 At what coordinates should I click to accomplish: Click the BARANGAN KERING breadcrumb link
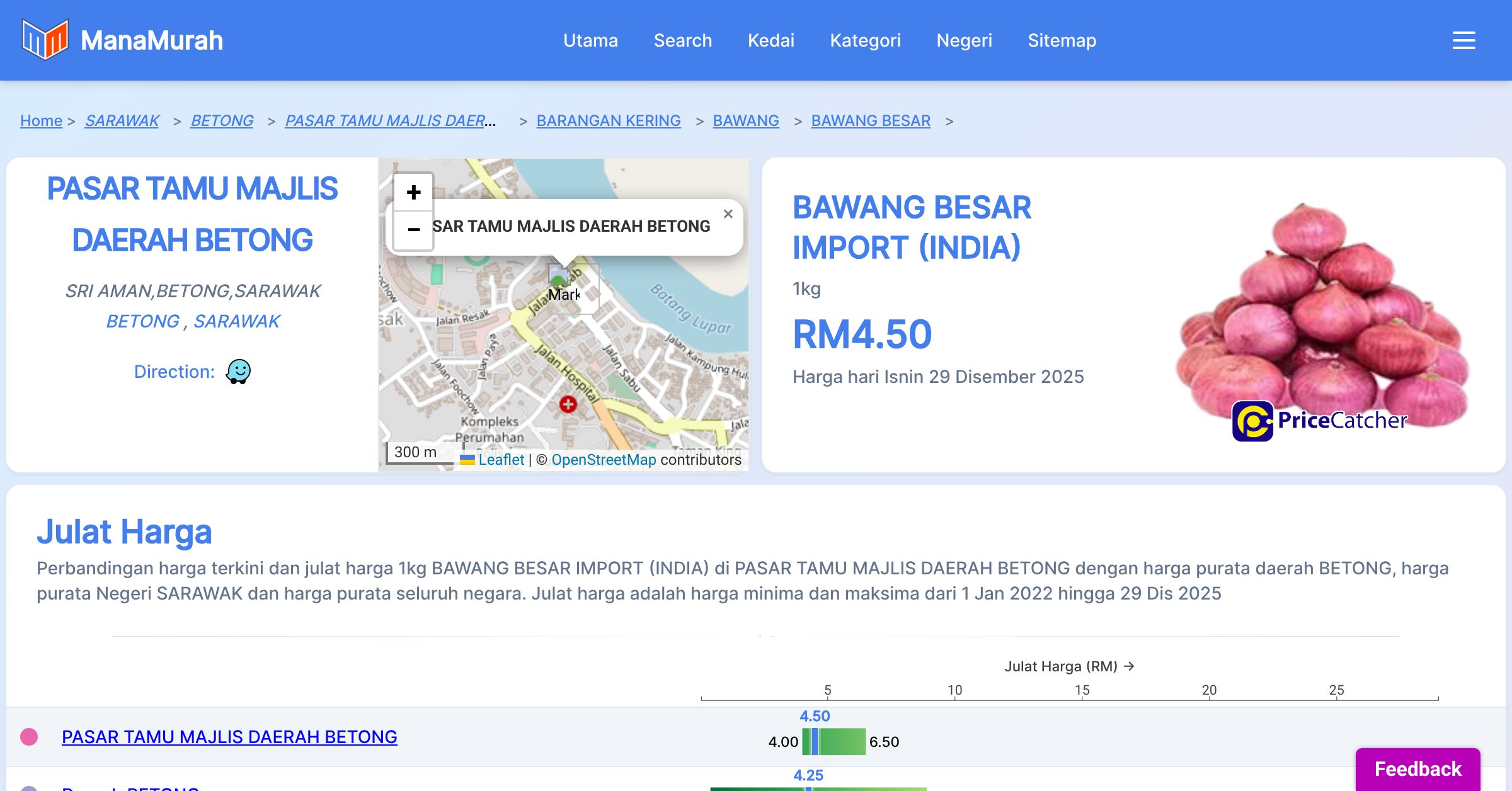click(x=608, y=120)
